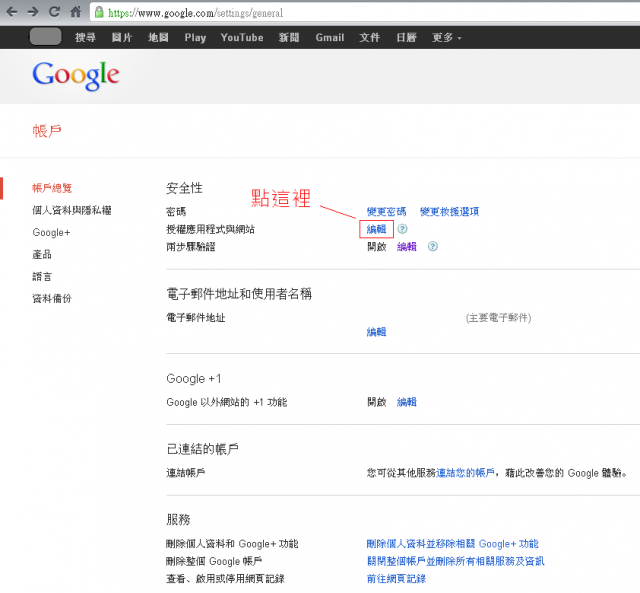The height and width of the screenshot is (593, 640).
Task: Select 語言 in the sidebar
Action: (x=42, y=276)
